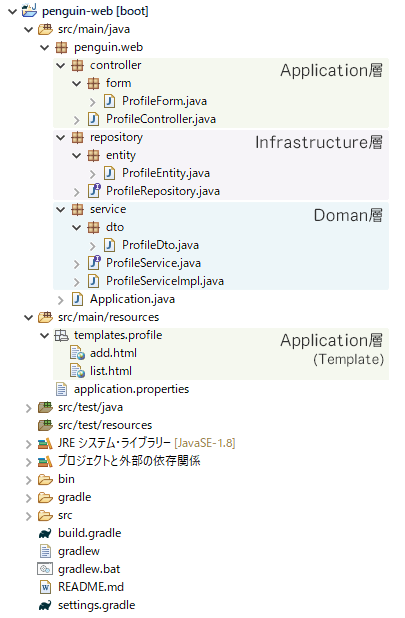Click the ProfileDto.java file icon
This screenshot has width=405, height=618.
[x=109, y=245]
